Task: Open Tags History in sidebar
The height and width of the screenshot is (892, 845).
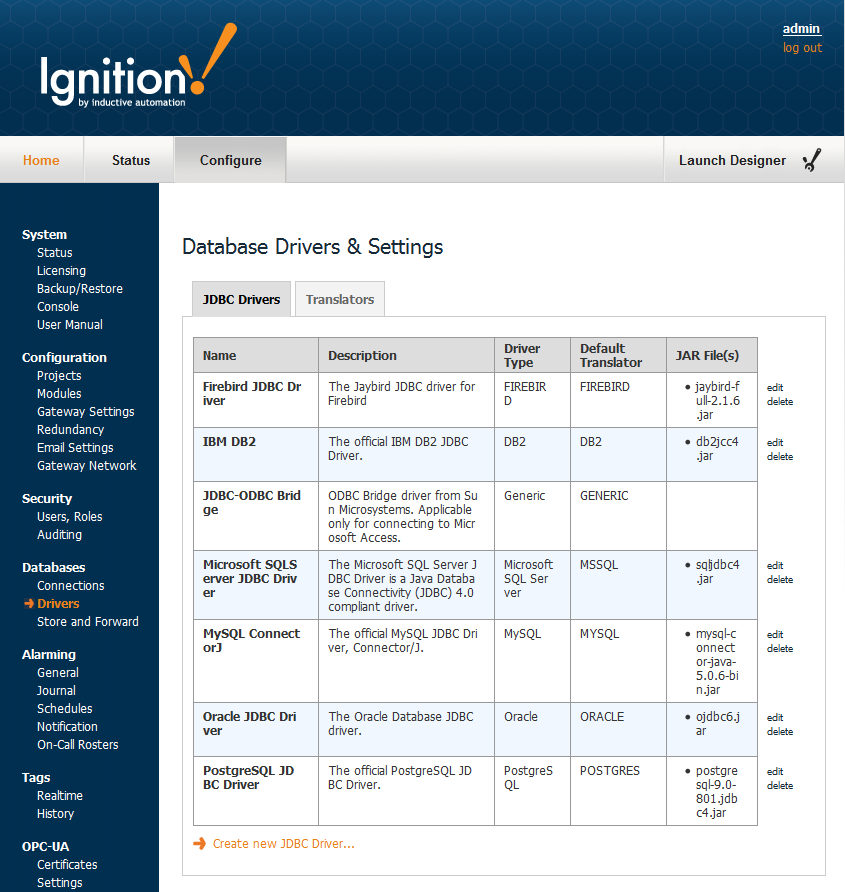Action: pyautogui.click(x=55, y=814)
